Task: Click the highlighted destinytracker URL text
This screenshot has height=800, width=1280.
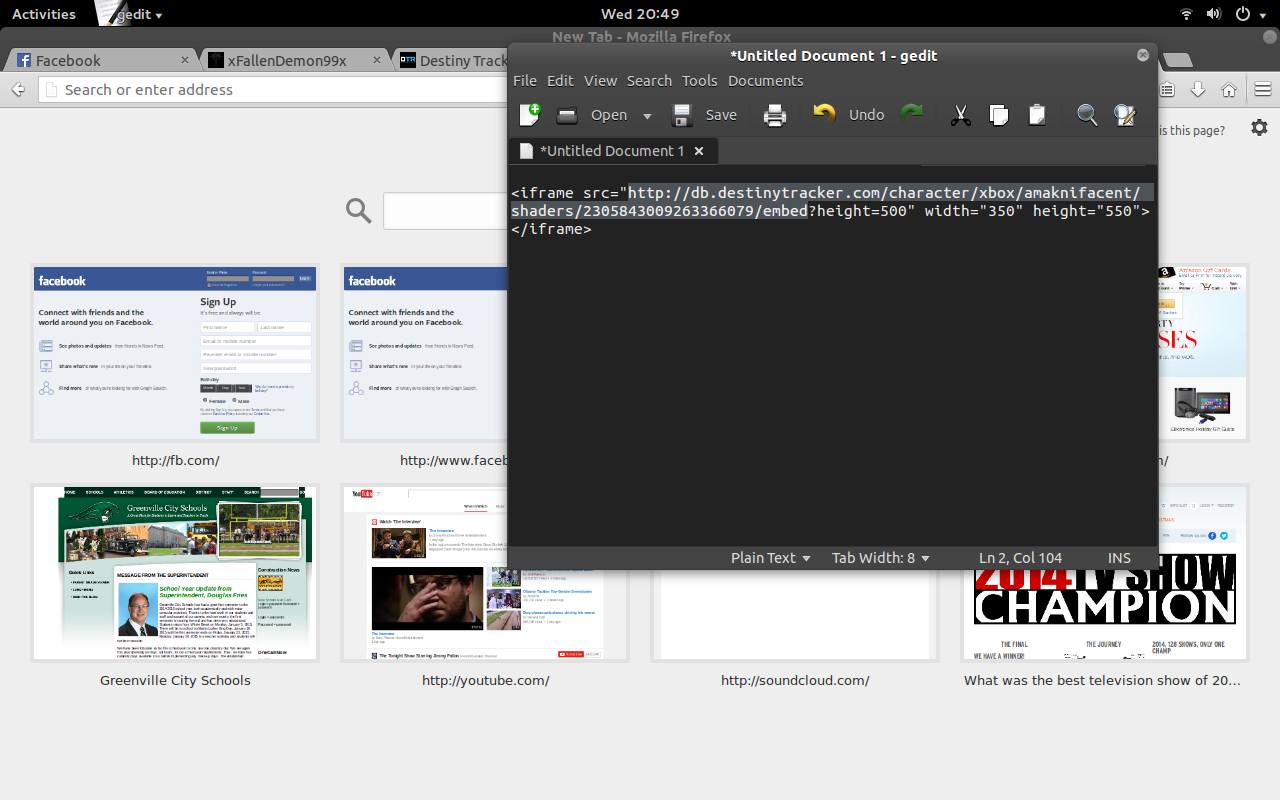Action: click(830, 202)
